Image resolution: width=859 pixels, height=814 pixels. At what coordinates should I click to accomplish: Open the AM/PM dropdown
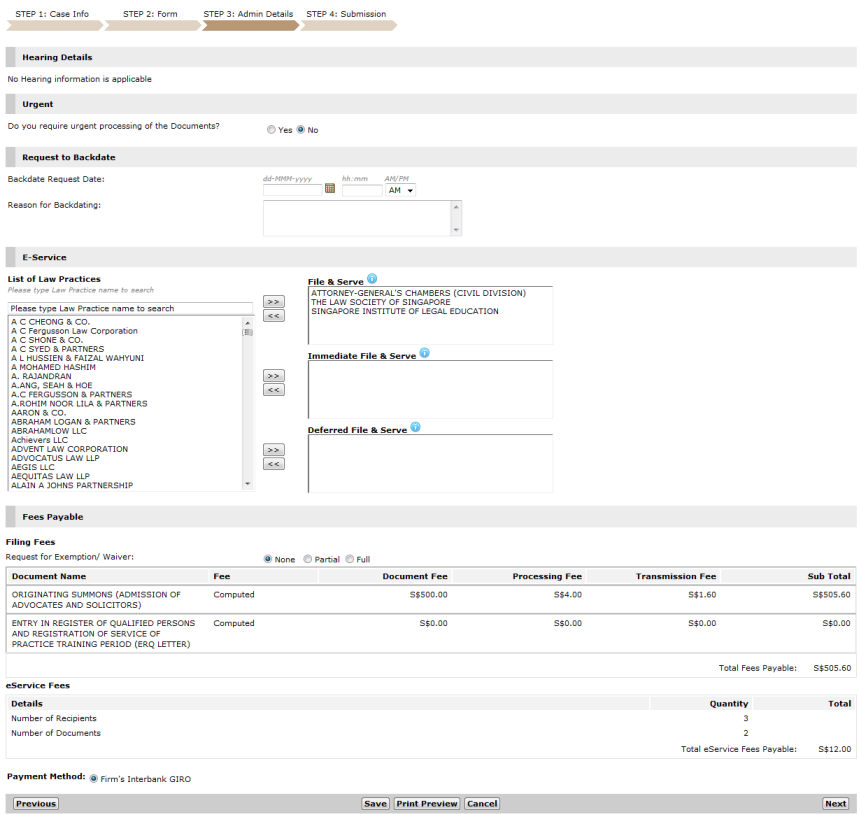tap(400, 190)
